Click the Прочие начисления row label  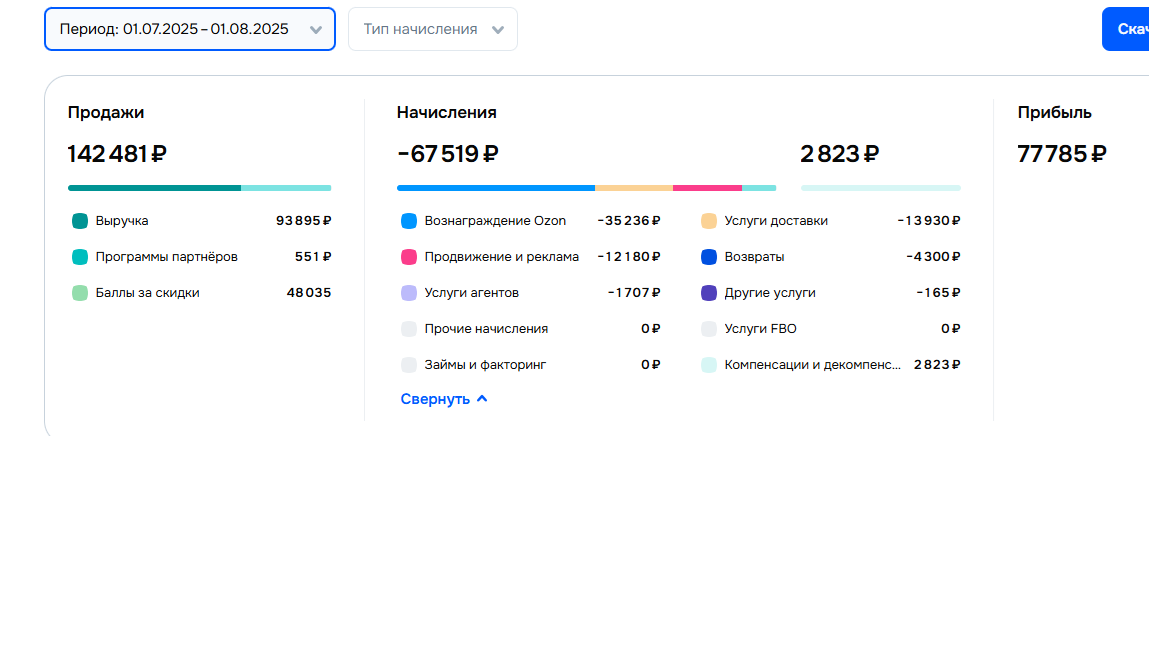(x=486, y=329)
